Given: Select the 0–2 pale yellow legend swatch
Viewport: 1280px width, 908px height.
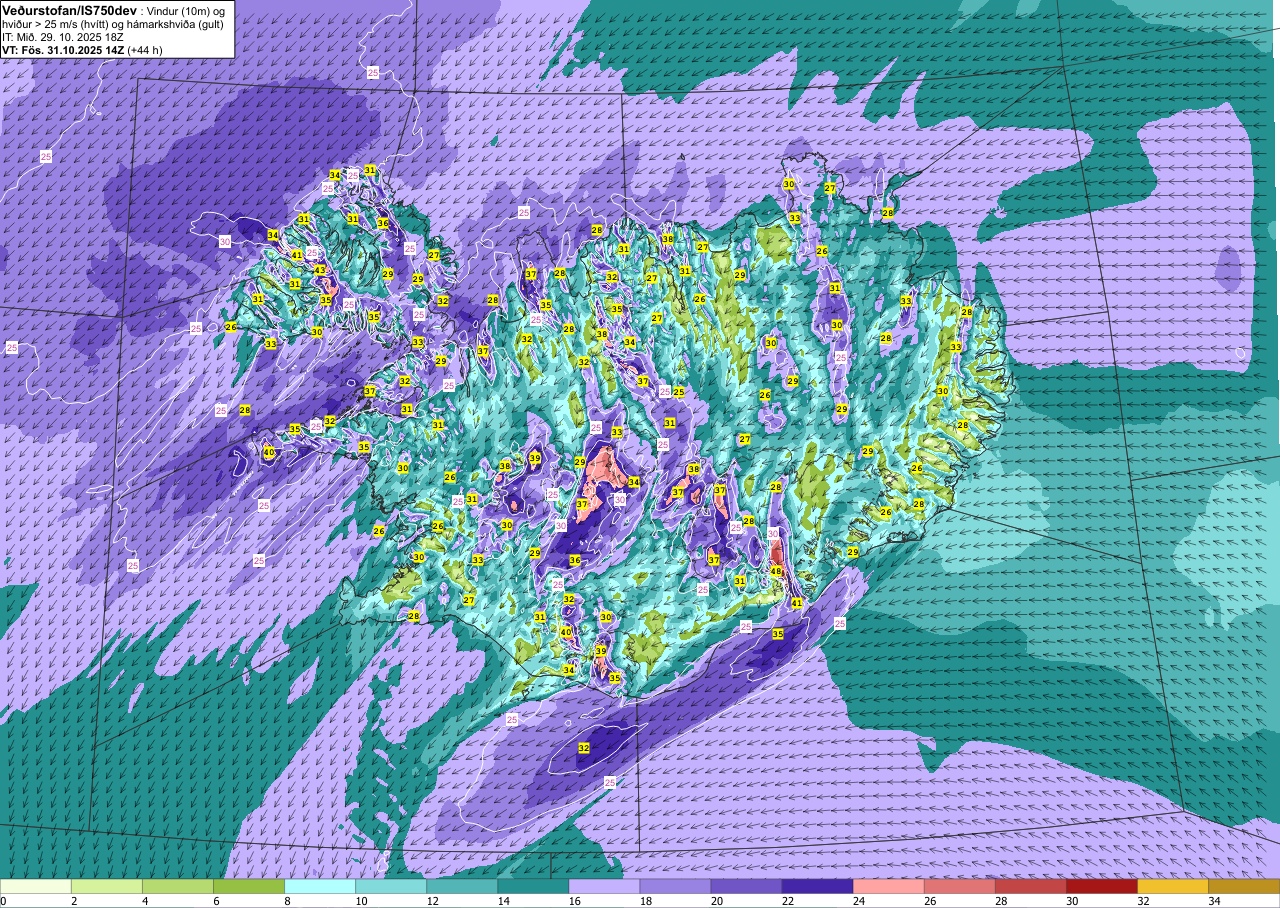Looking at the screenshot, I should pyautogui.click(x=36, y=886).
